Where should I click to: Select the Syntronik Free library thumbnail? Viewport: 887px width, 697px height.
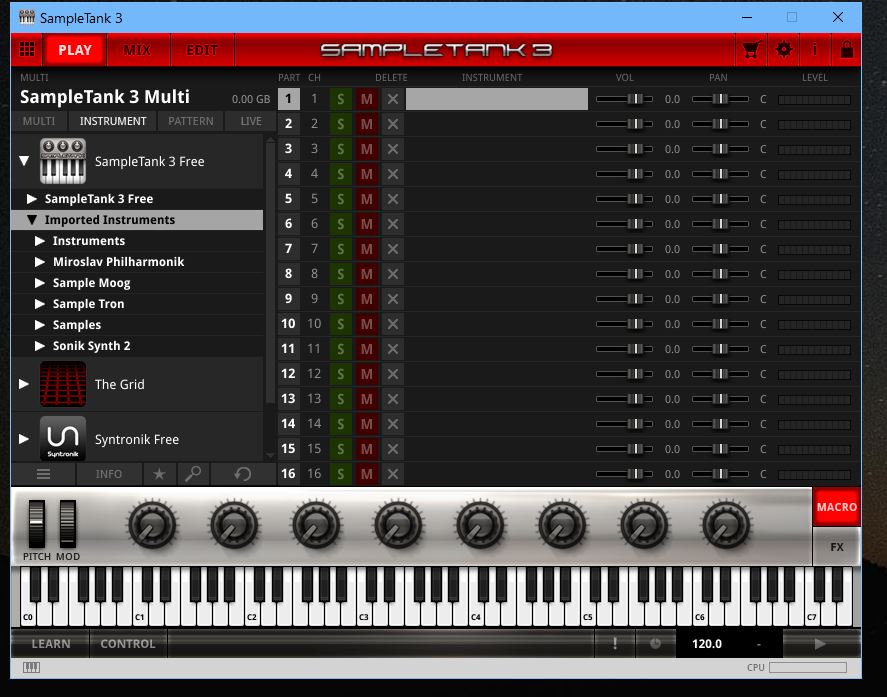(63, 439)
